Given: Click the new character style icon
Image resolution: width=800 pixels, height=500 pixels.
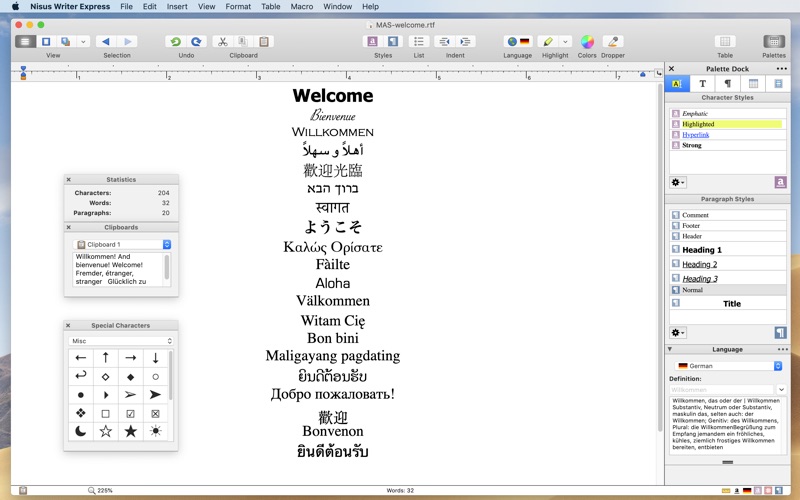Looking at the screenshot, I should [780, 182].
